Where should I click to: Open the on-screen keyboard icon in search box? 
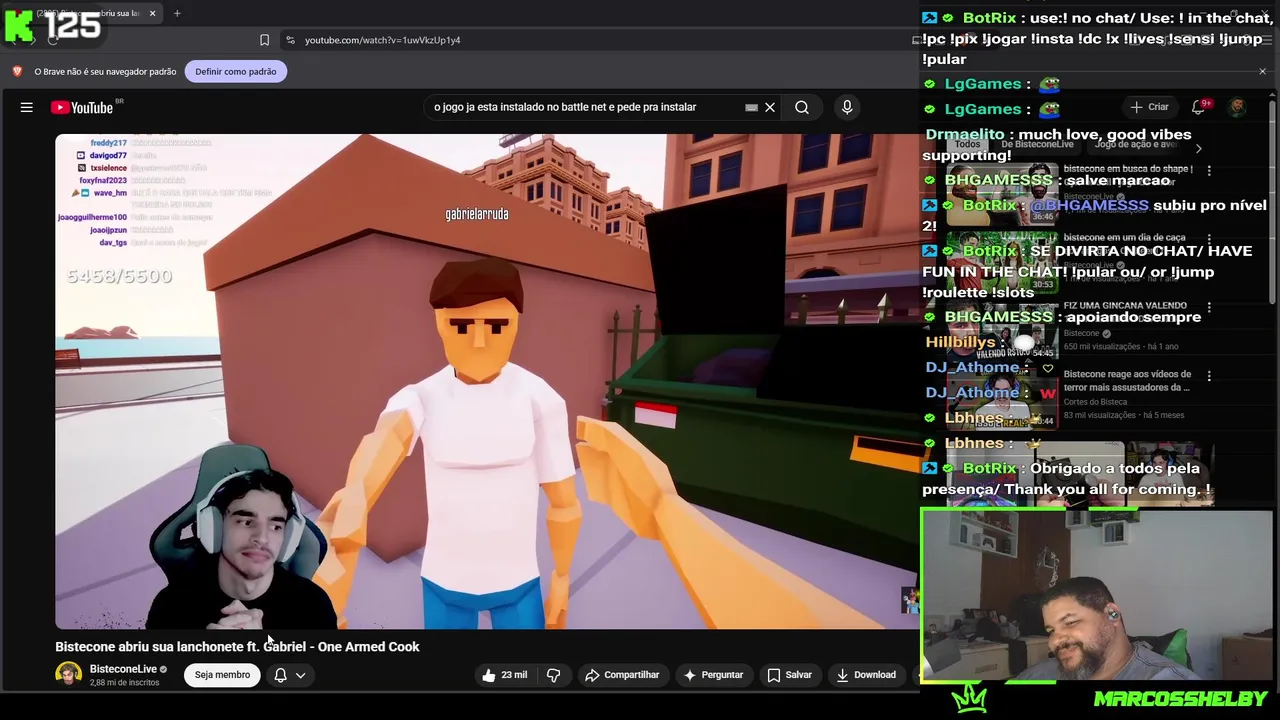(x=751, y=107)
